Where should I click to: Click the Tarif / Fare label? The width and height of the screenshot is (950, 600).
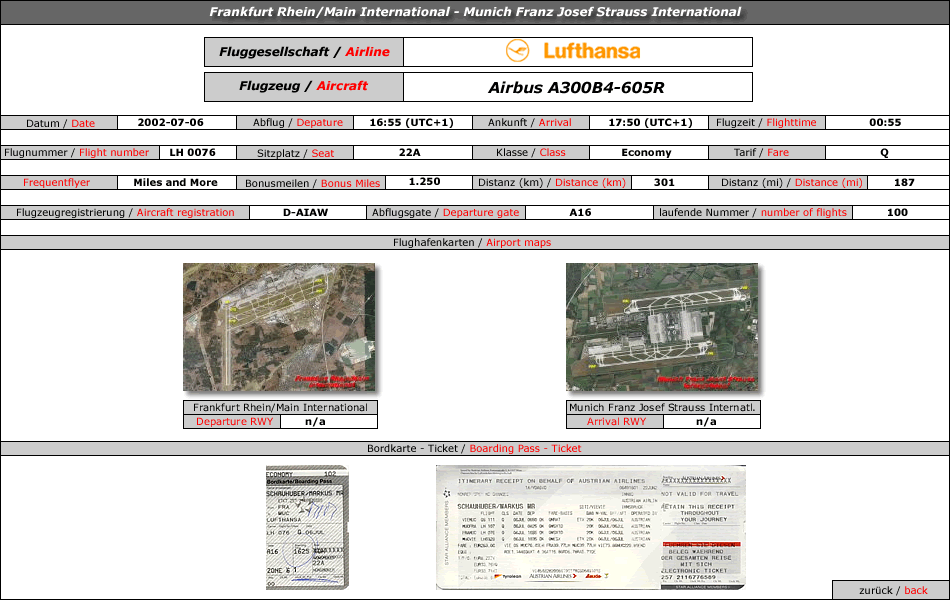point(767,153)
